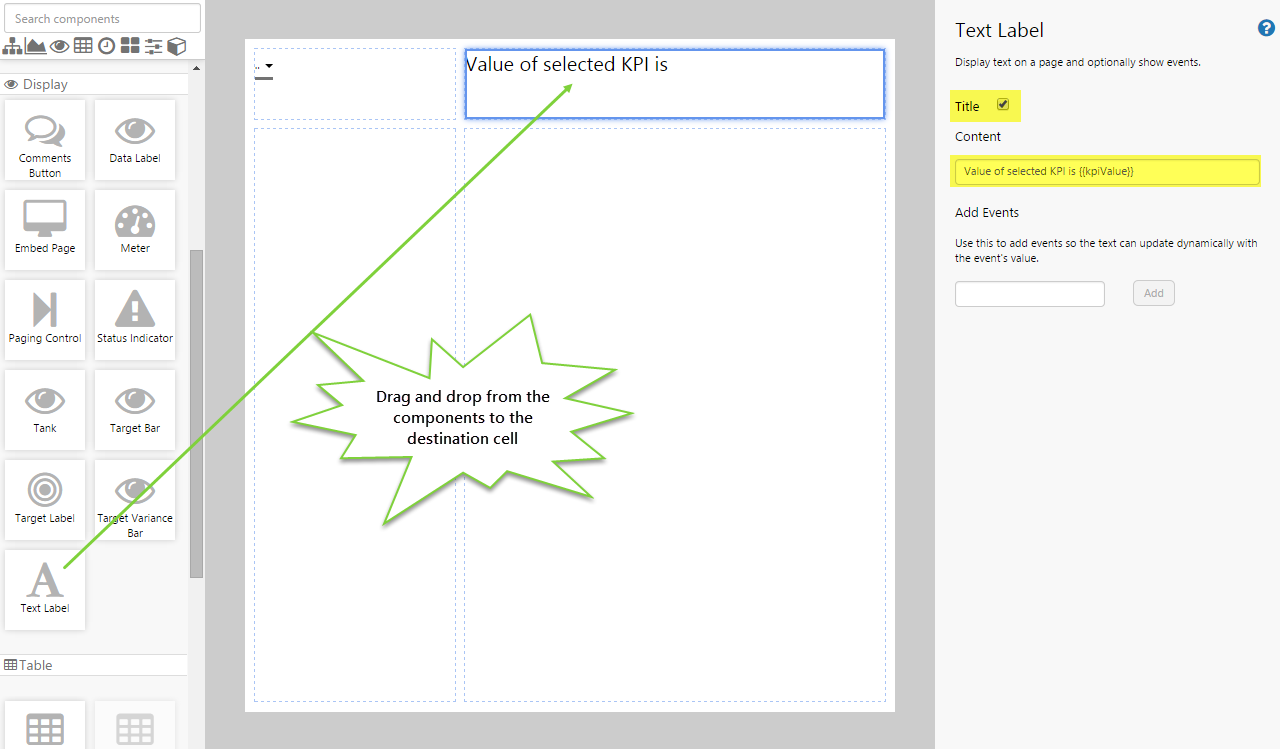Click the Add Events input field
Viewport: 1280px width, 749px height.
tap(1029, 293)
